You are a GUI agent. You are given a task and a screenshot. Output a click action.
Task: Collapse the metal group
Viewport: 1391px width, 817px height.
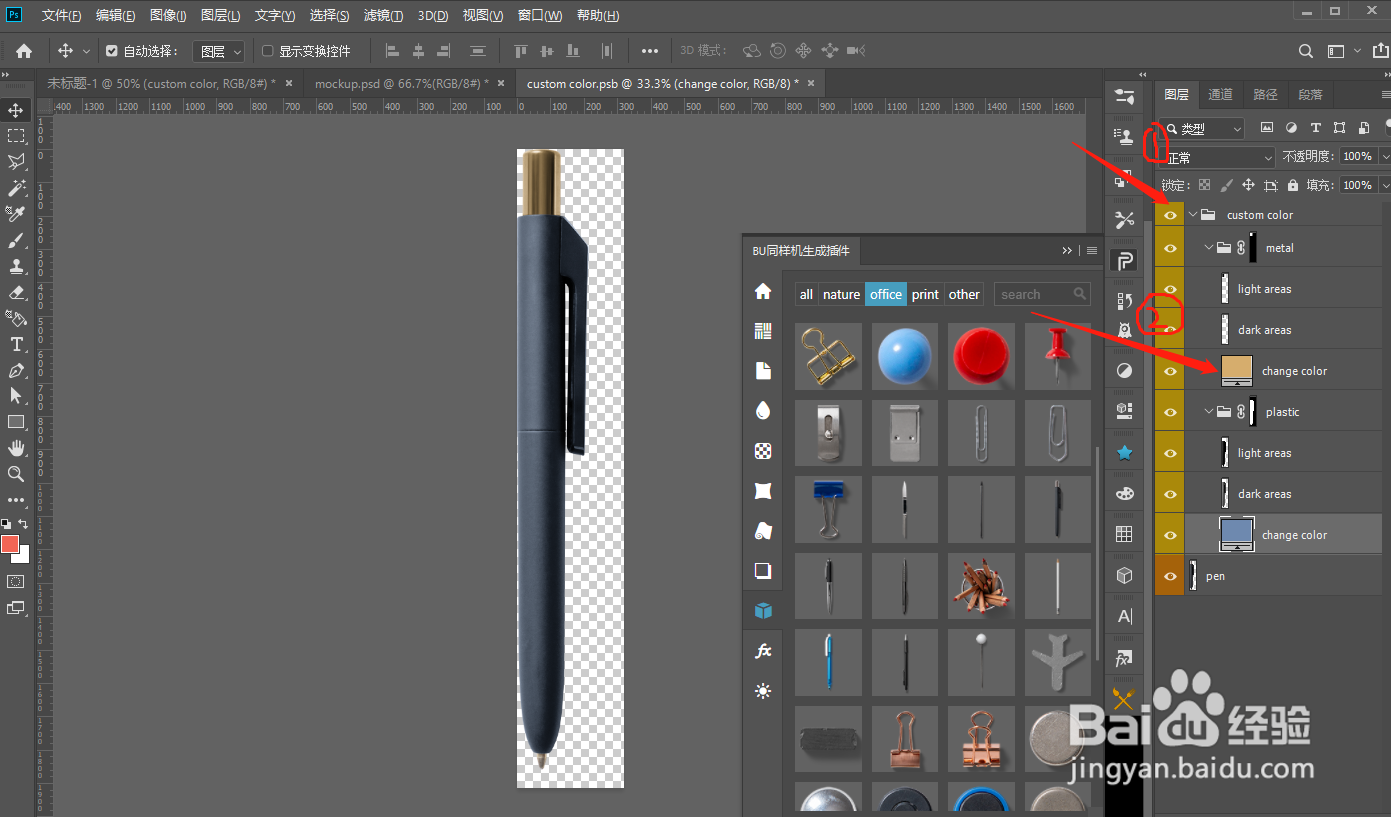click(1209, 248)
